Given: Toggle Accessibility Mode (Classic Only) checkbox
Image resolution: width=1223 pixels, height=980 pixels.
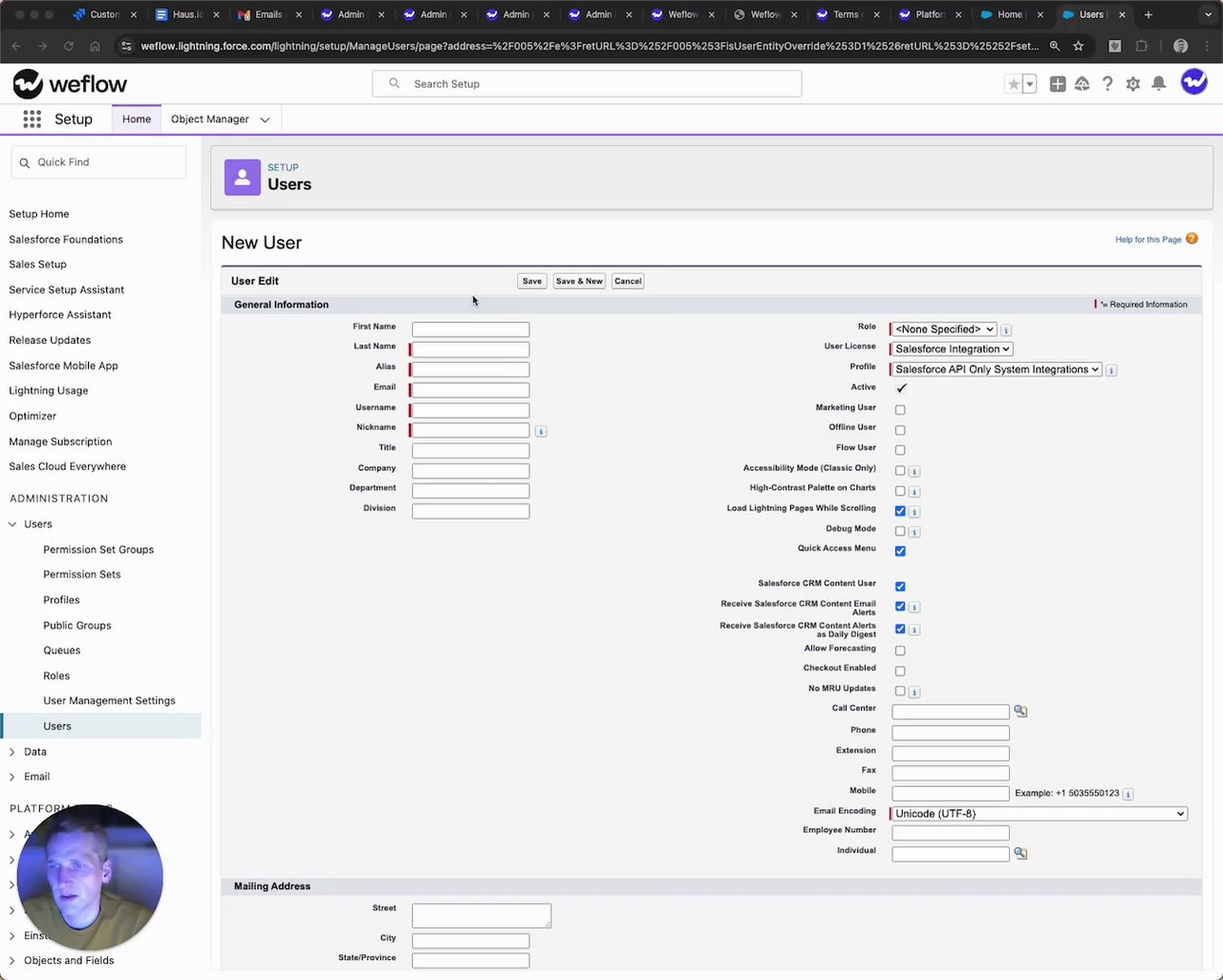Looking at the screenshot, I should point(900,471).
